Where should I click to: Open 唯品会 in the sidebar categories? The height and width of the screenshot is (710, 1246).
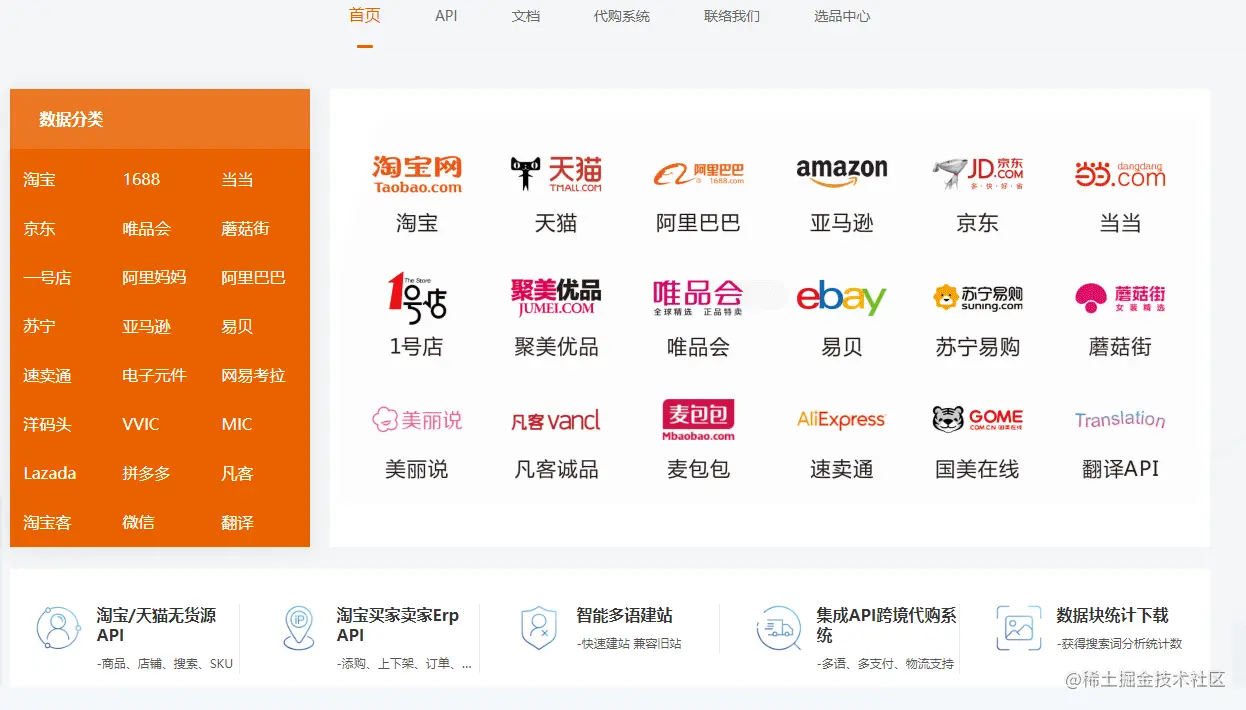147,228
